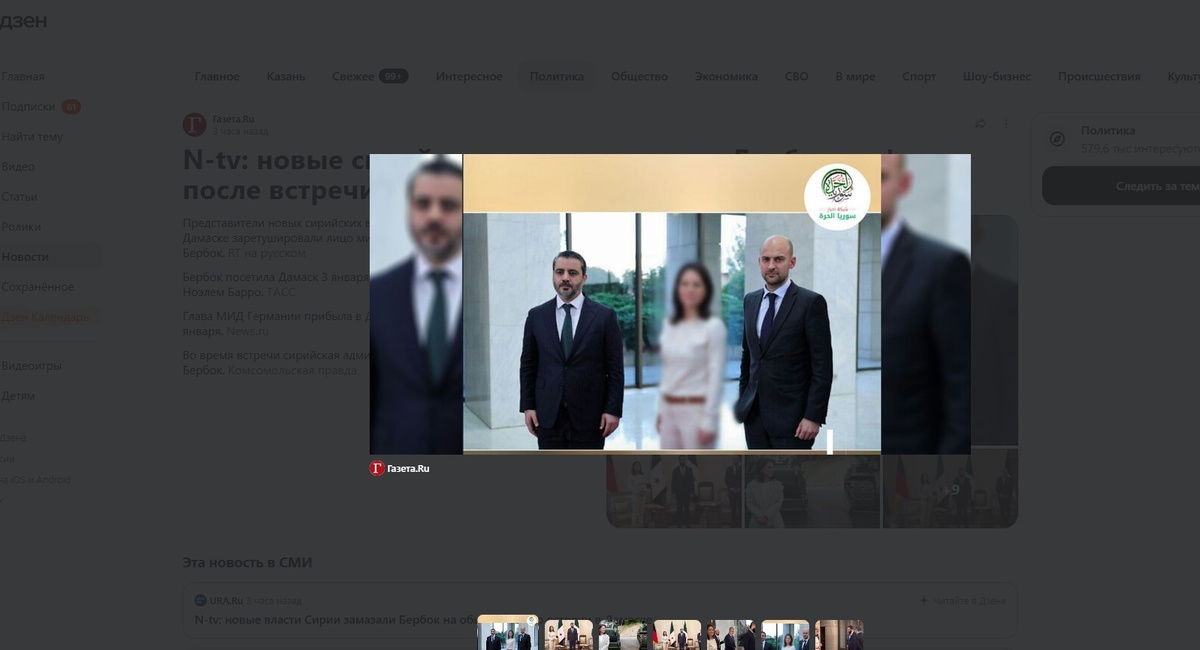Screen dimensions: 1200x650
Task: Go to Статьи in the sidebar
Action: (20, 197)
